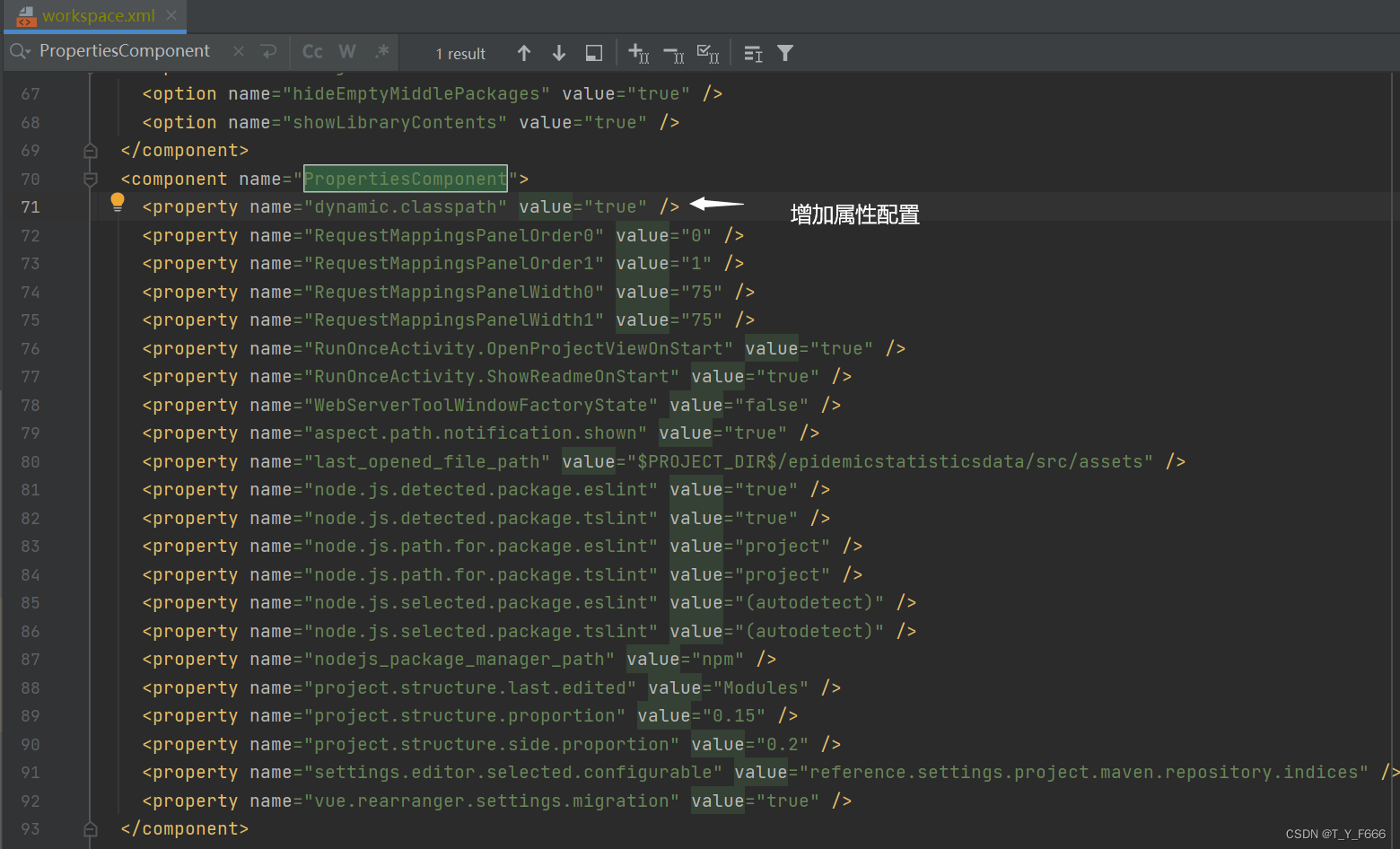This screenshot has width=1400, height=849.
Task: Click "RequestMappingsPanelOrder0" attribute value
Action: [x=454, y=235]
